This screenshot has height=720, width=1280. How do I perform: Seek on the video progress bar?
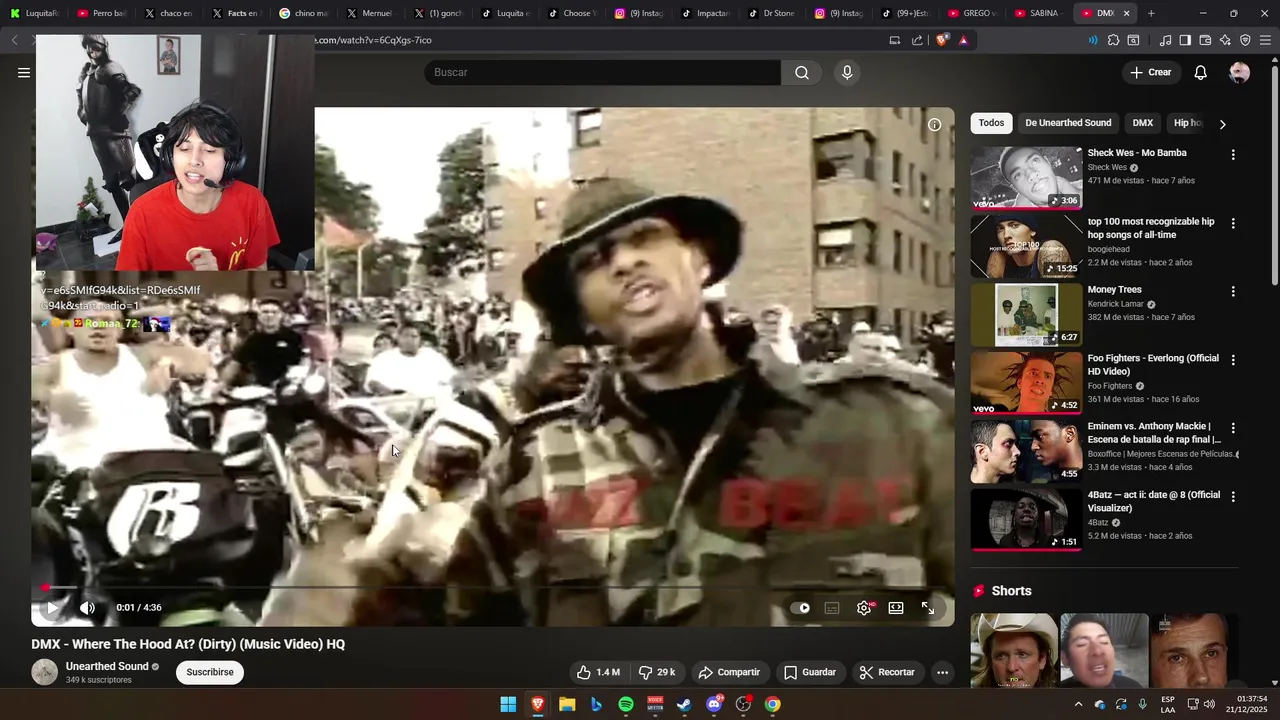(492, 588)
